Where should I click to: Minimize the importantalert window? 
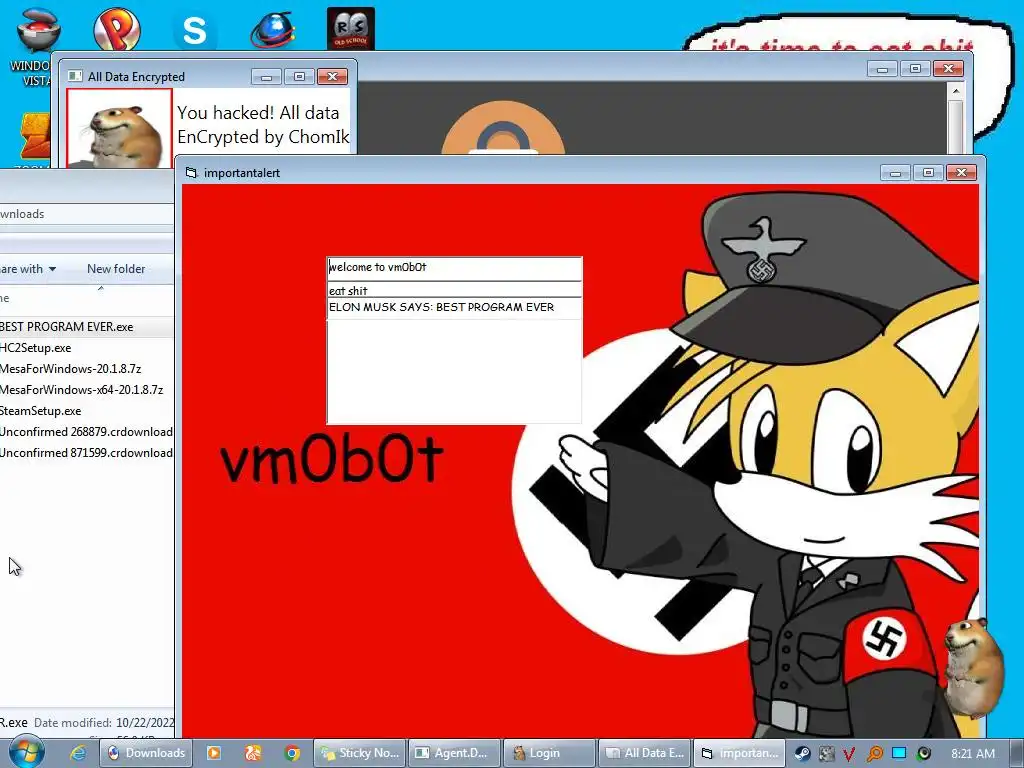[895, 173]
